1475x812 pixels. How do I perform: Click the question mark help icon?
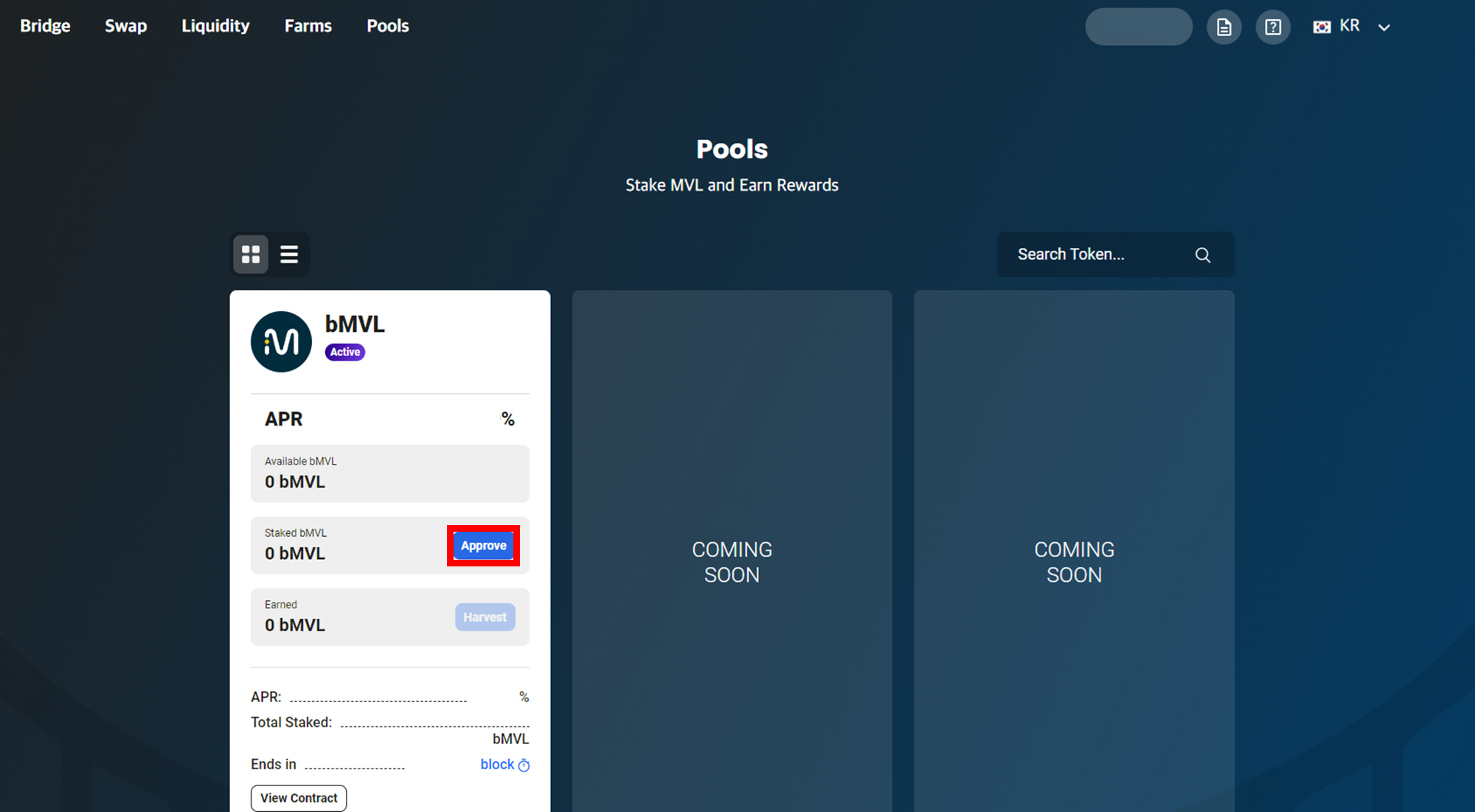click(x=1273, y=27)
